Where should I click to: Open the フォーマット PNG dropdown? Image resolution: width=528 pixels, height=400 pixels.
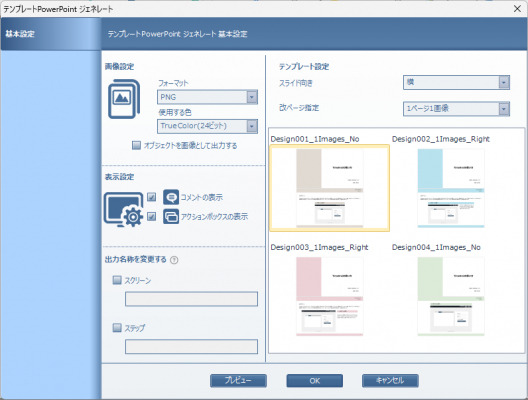[207, 97]
